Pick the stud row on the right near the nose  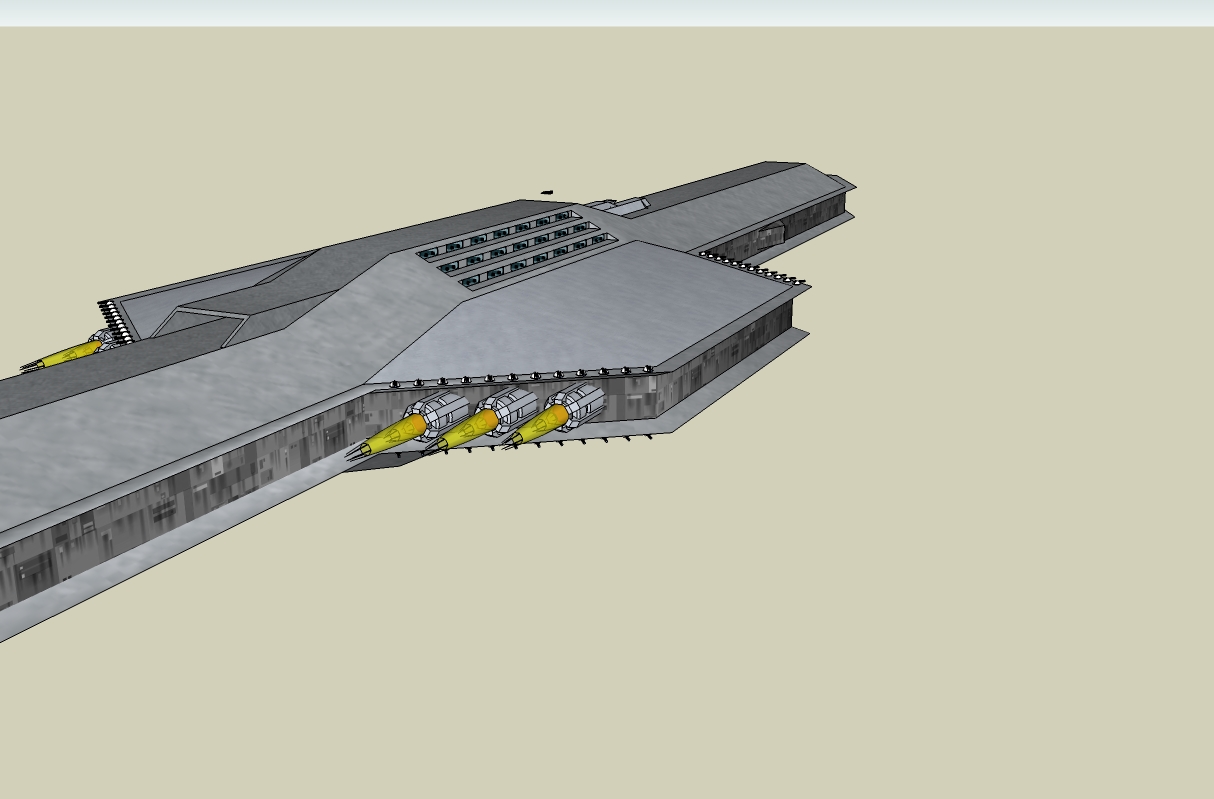[750, 265]
